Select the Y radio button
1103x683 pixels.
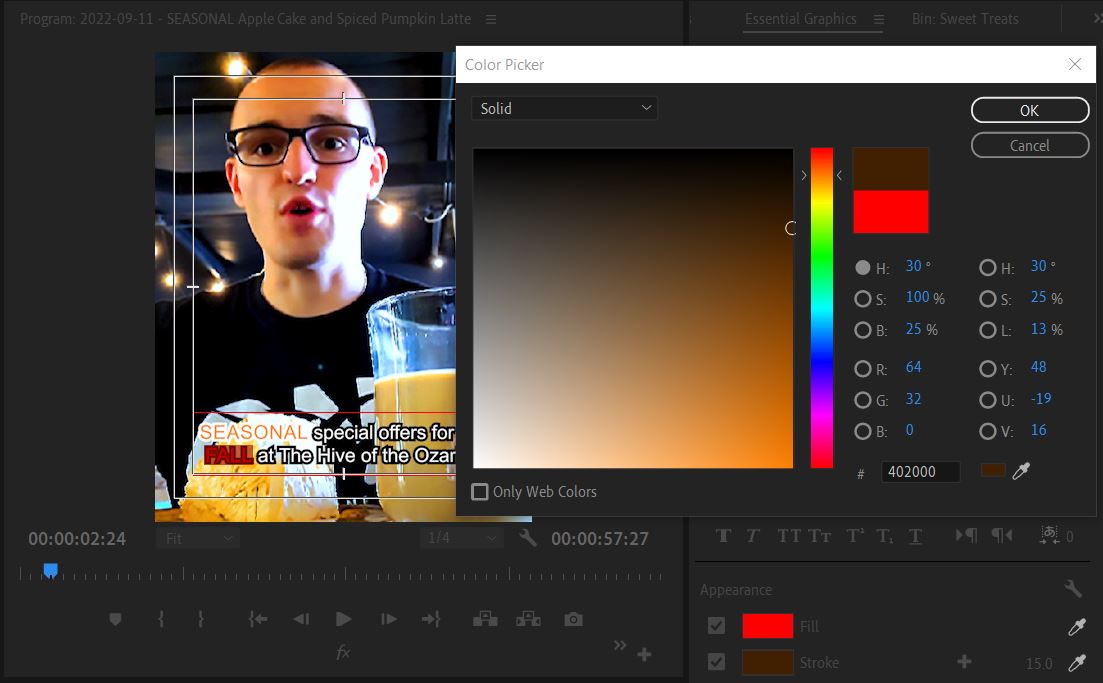(x=988, y=369)
